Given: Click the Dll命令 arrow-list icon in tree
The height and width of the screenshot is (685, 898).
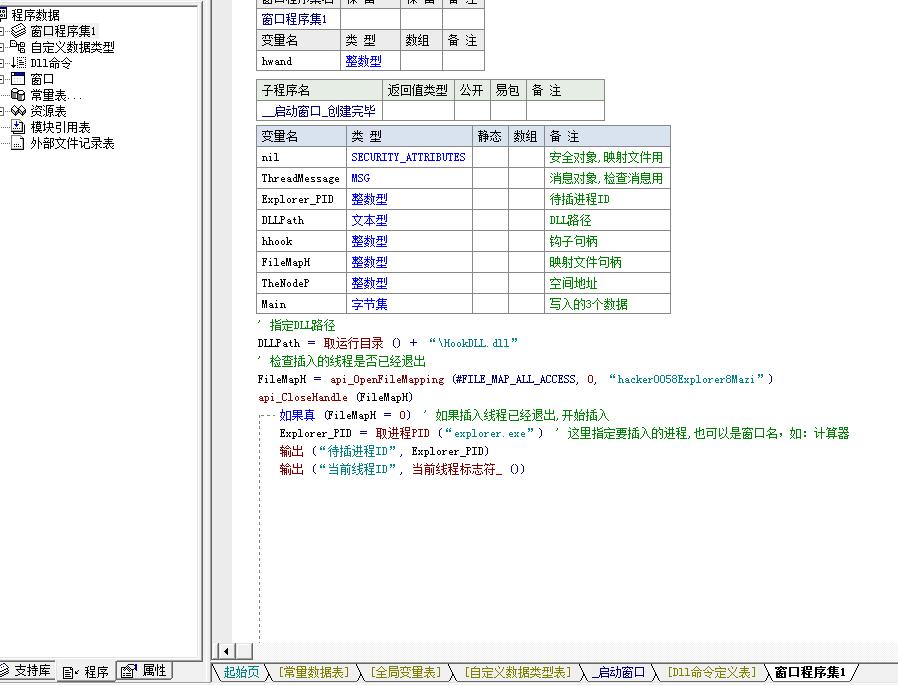Looking at the screenshot, I should tap(18, 62).
